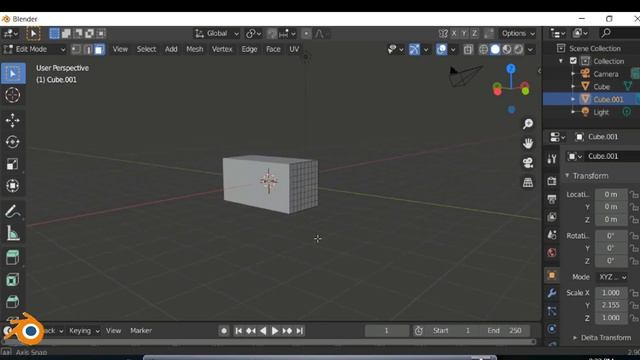Click the pan view hand icon
Viewport: 640px width, 360px height.
click(x=528, y=143)
